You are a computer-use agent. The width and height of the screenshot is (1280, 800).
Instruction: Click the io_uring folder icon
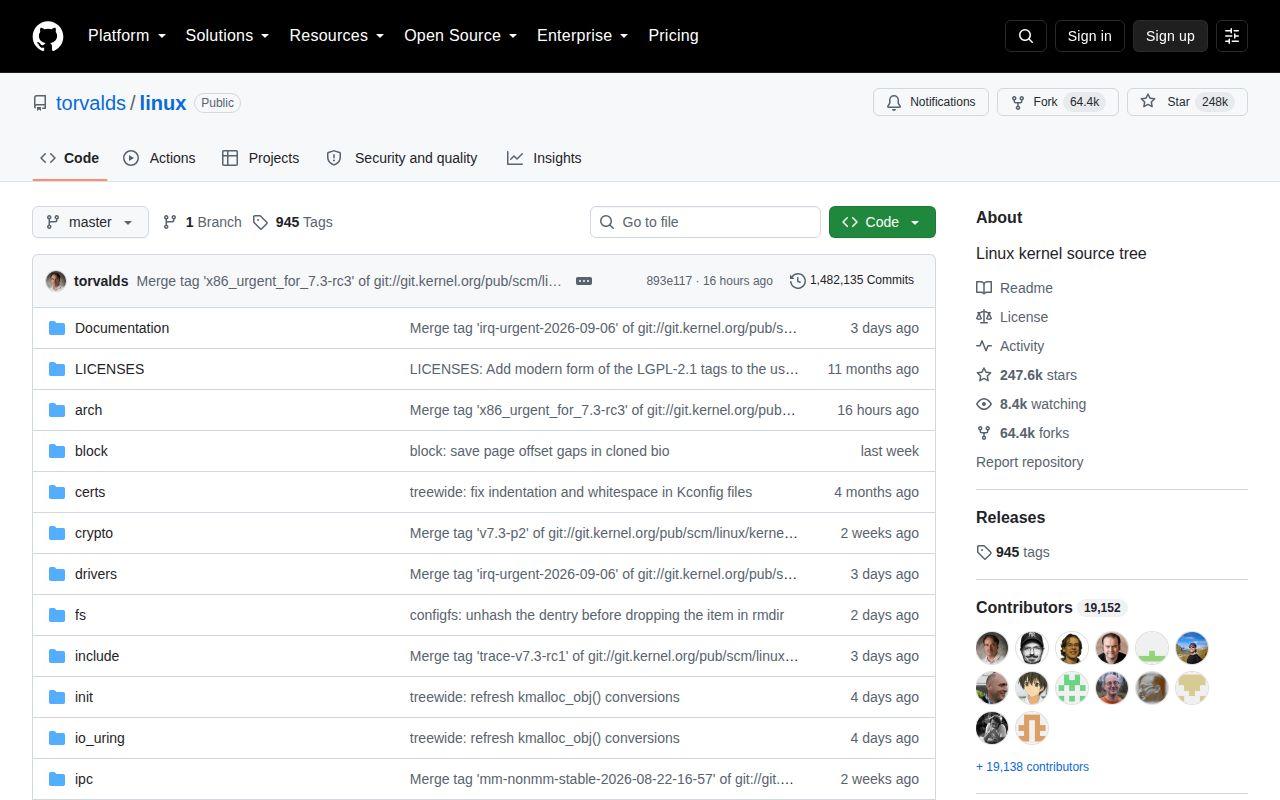tap(57, 738)
